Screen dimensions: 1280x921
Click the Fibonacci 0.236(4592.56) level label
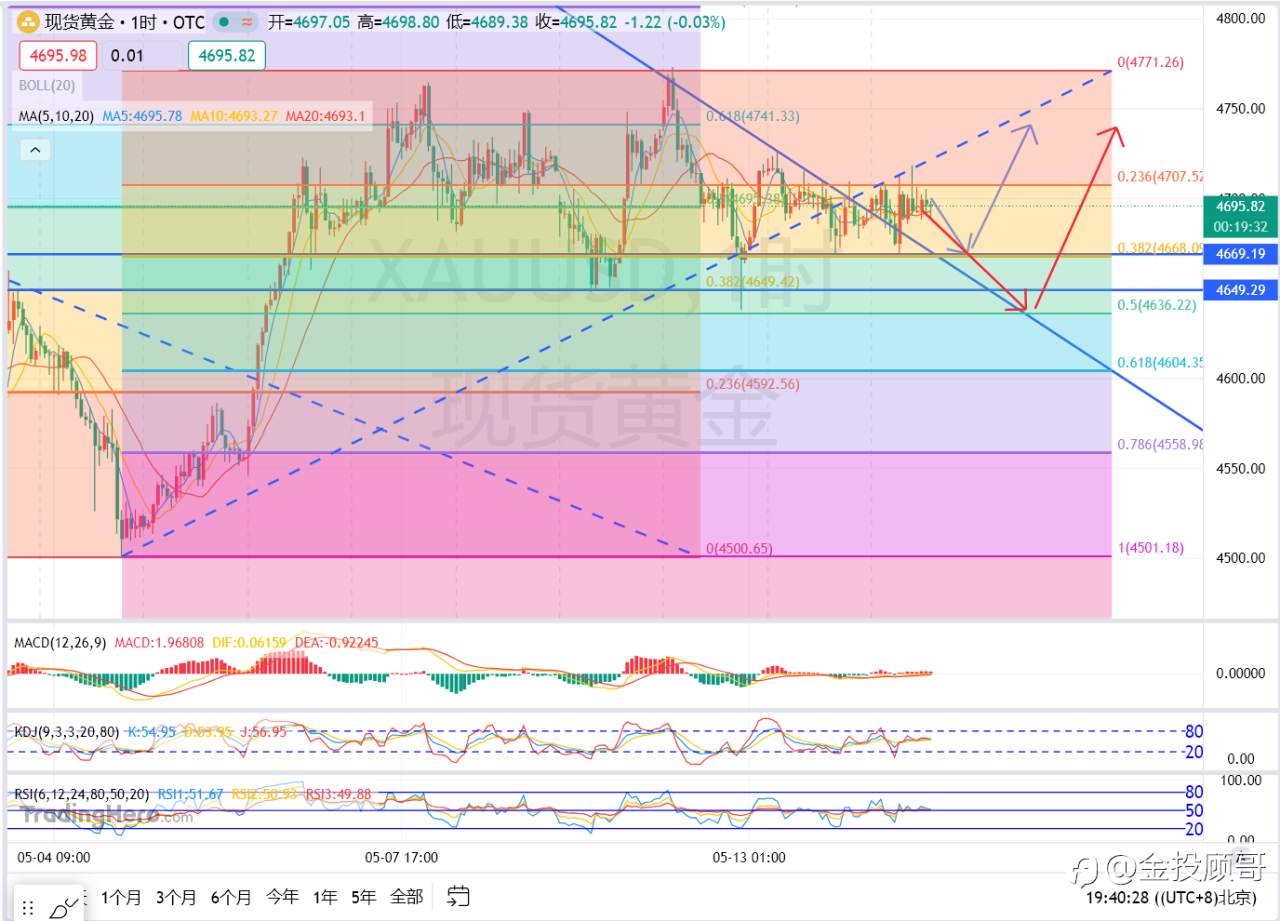click(x=754, y=384)
